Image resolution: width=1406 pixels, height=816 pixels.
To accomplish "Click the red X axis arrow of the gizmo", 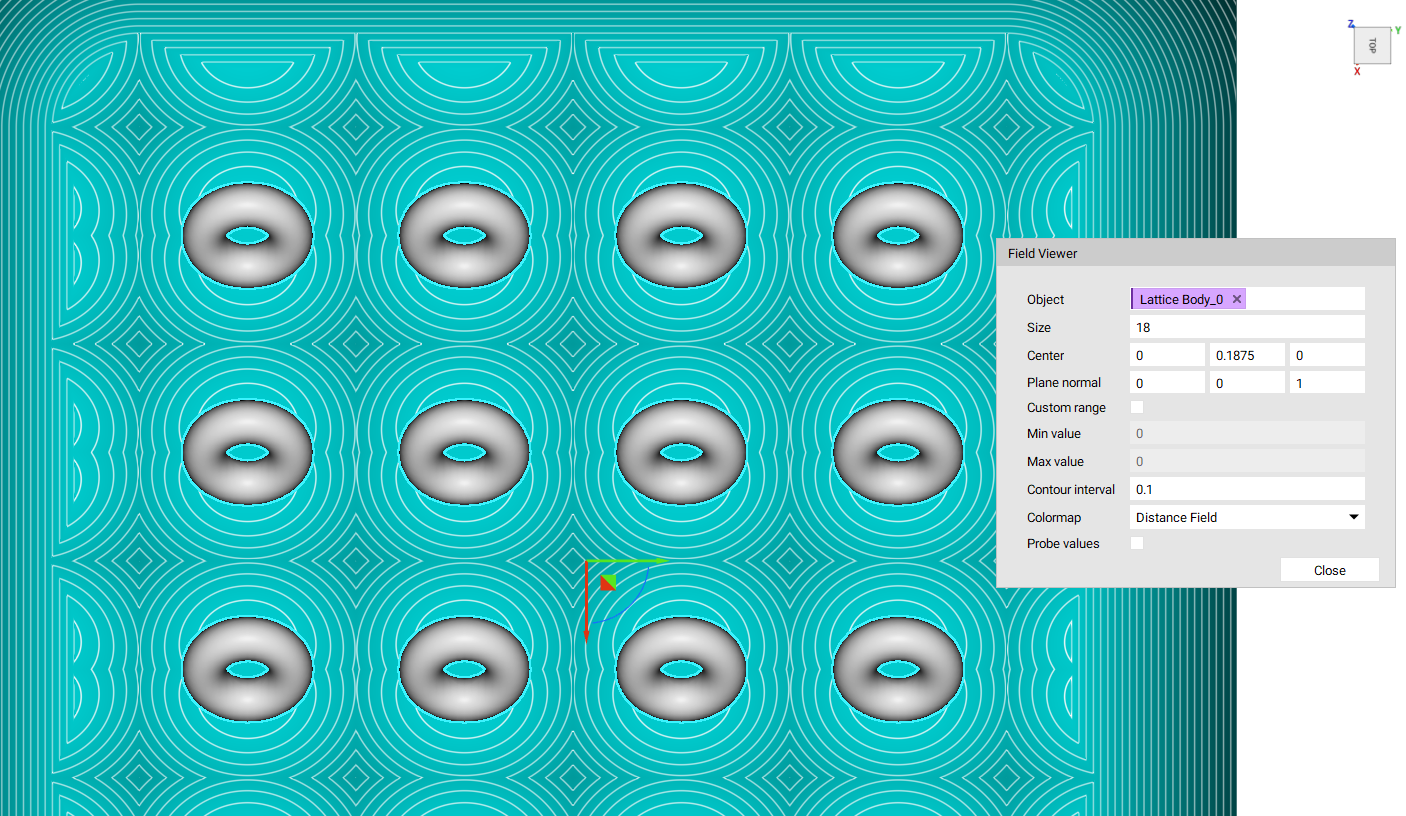I will pos(586,604).
